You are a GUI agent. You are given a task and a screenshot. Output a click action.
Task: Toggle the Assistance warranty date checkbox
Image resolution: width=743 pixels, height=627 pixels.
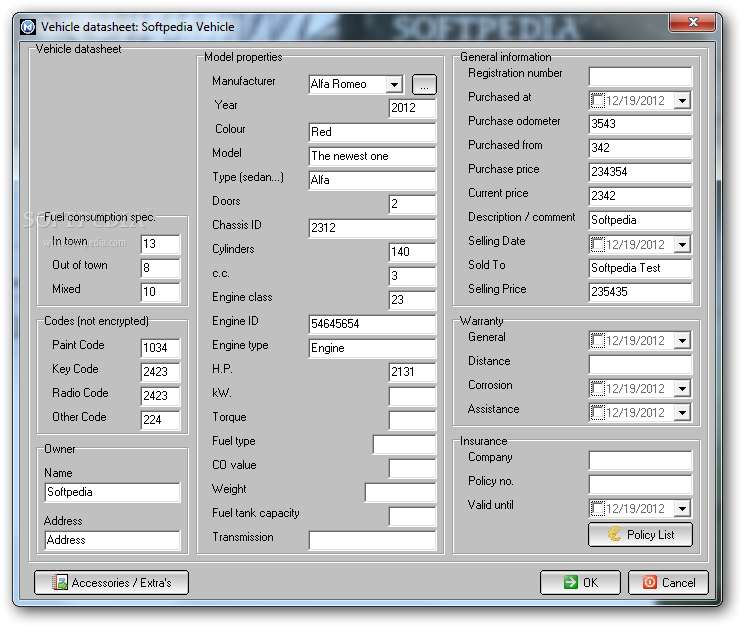coord(598,412)
